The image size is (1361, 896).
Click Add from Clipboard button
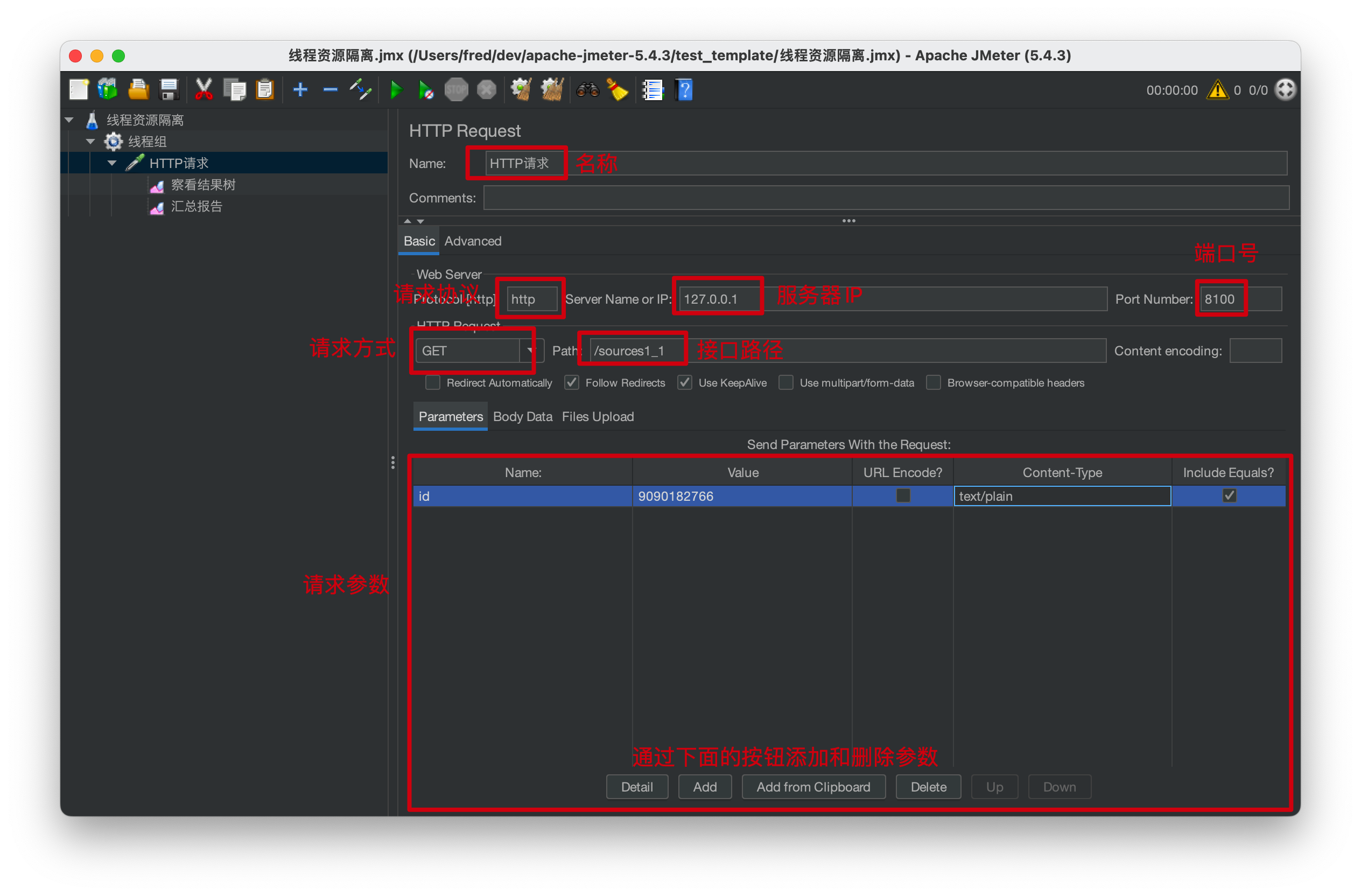coord(813,787)
